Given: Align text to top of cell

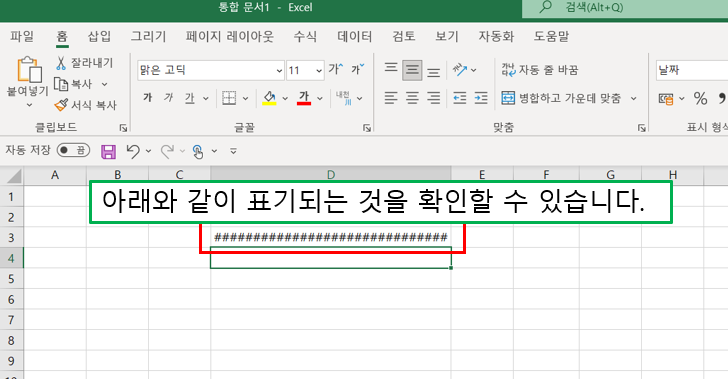Looking at the screenshot, I should [391, 68].
